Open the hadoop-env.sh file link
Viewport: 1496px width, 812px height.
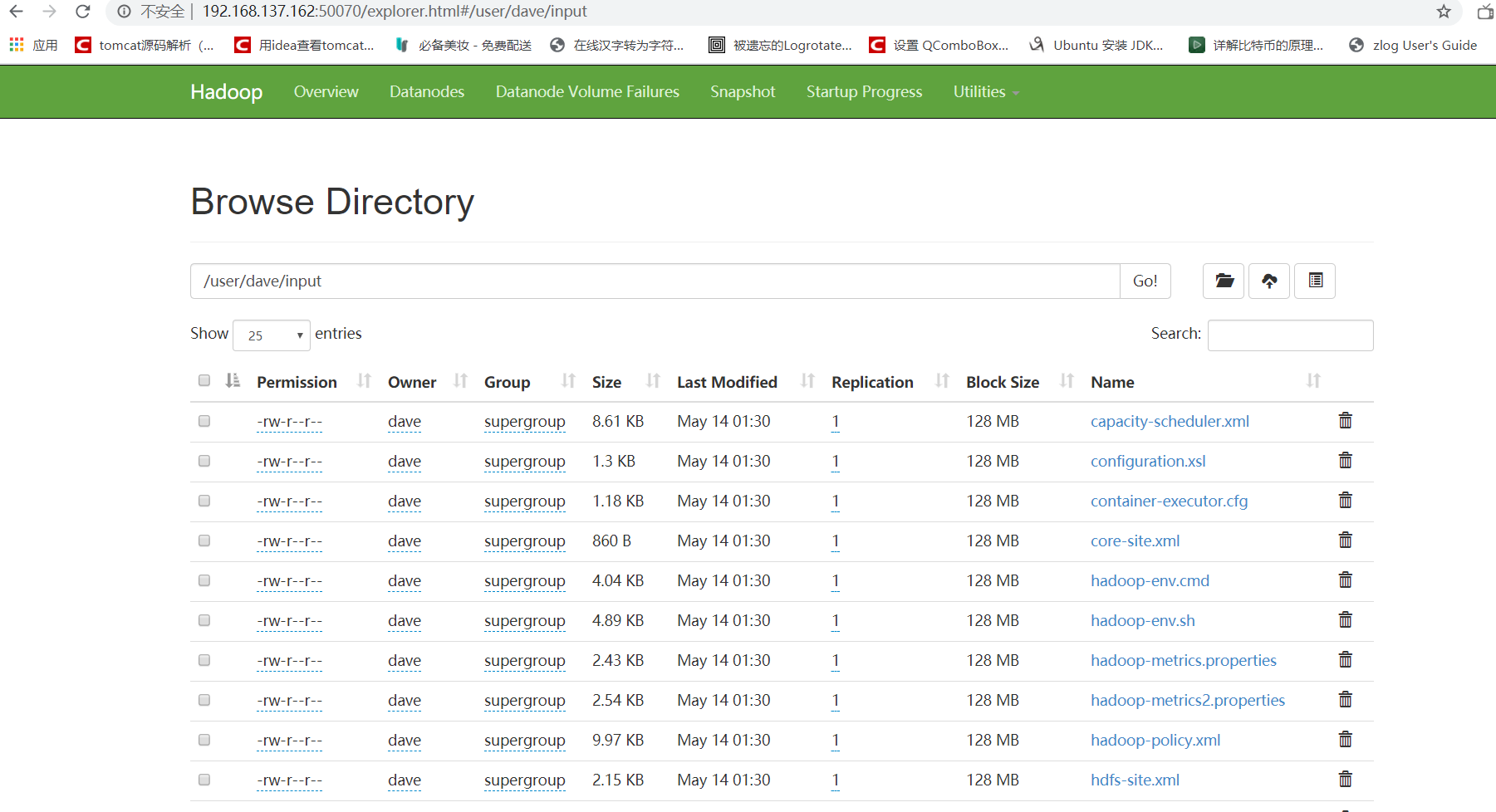1142,620
